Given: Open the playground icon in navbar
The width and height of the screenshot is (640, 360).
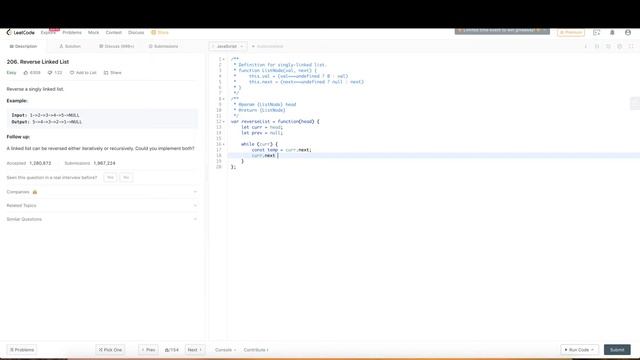Looking at the screenshot, I should pyautogui.click(x=596, y=32).
